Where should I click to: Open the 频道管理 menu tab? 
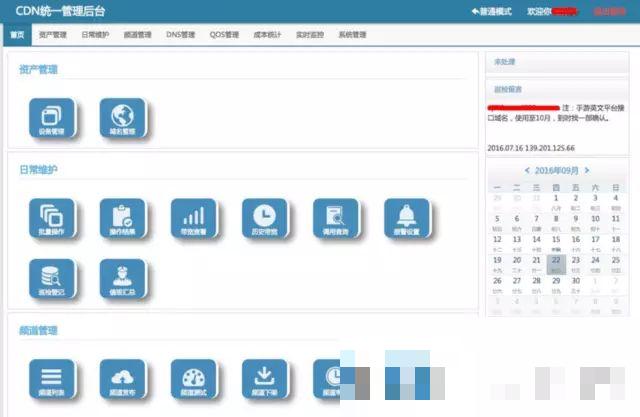click(138, 35)
